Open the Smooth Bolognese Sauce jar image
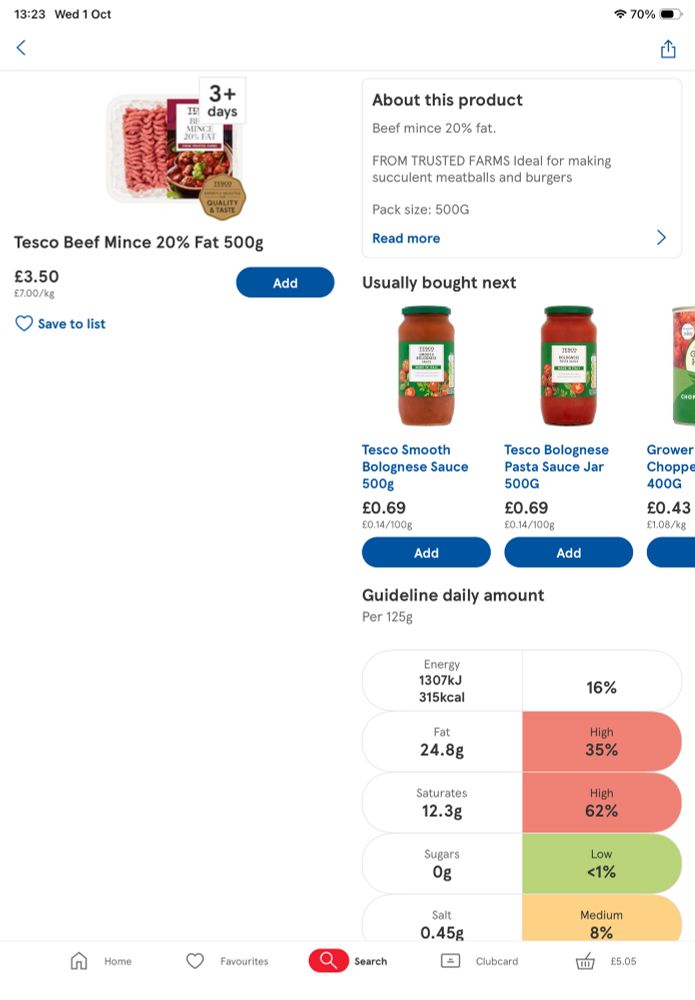695x1000 pixels. click(426, 366)
